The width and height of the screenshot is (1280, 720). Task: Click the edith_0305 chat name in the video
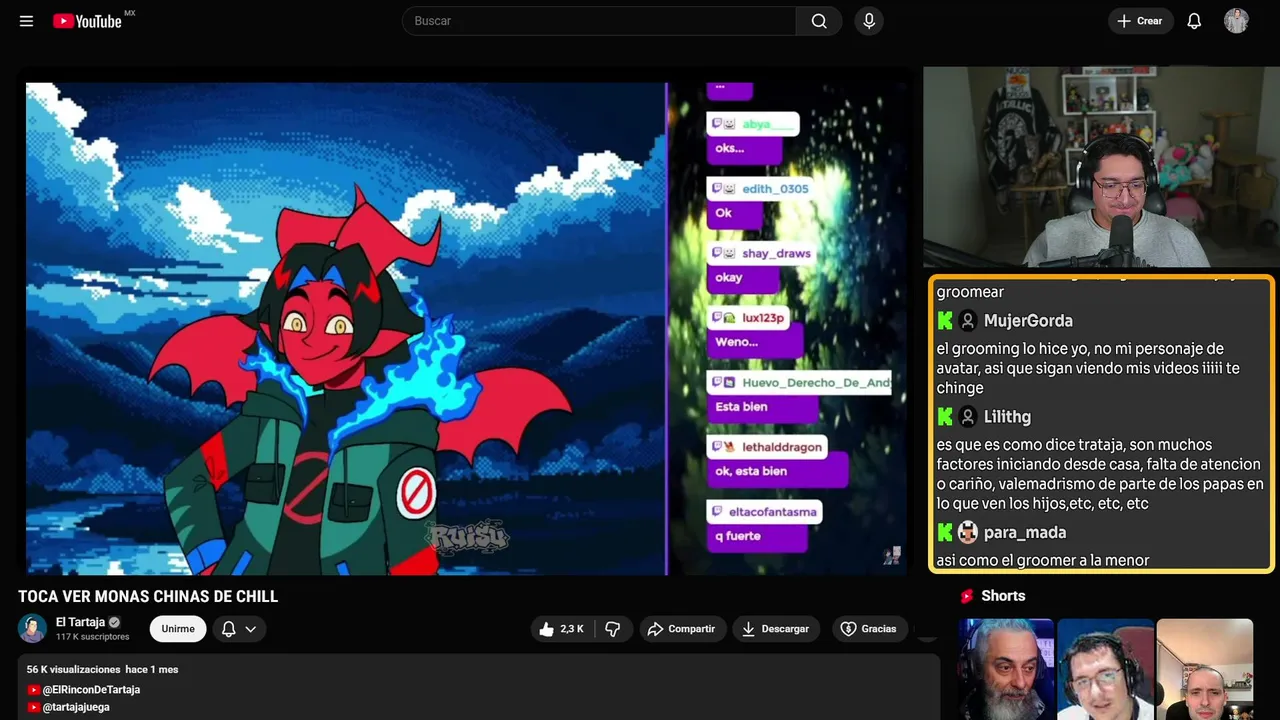click(775, 189)
